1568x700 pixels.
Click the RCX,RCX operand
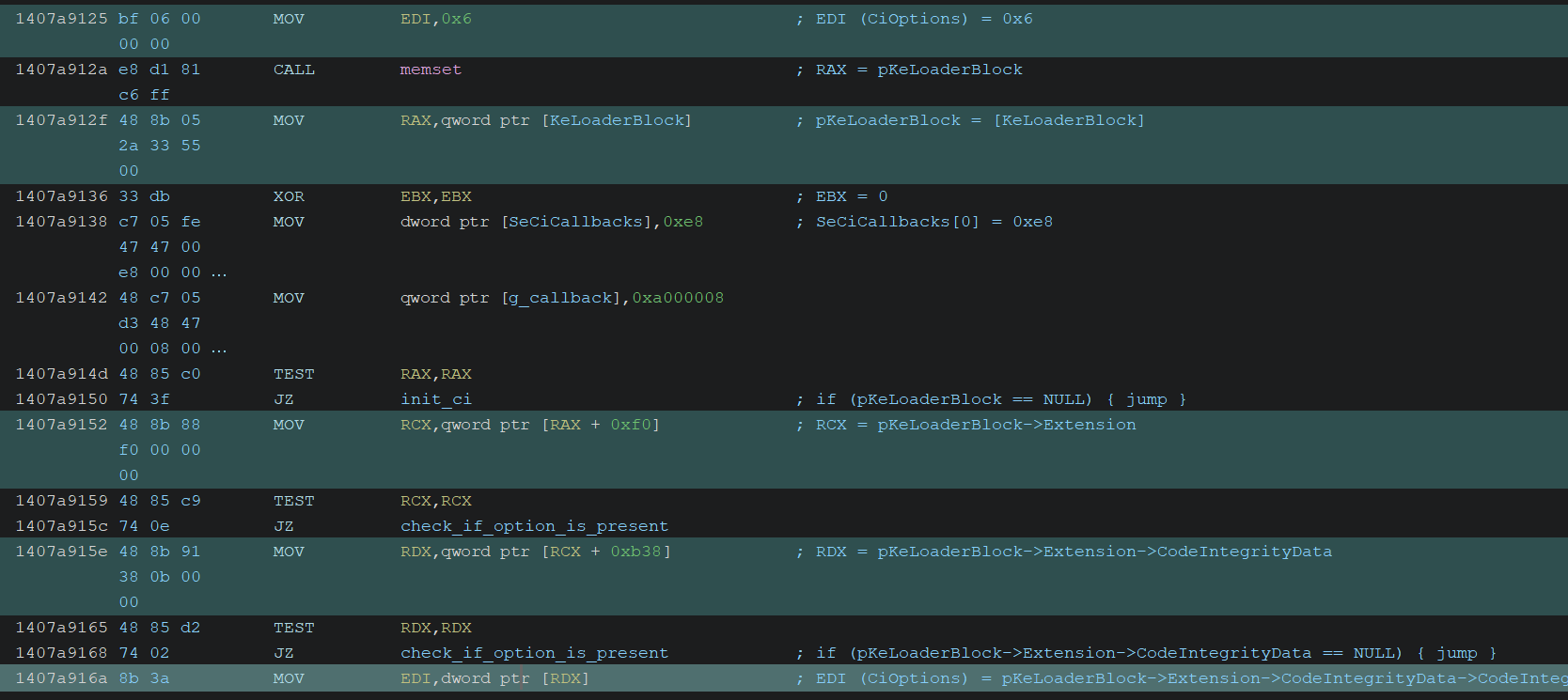pos(436,501)
